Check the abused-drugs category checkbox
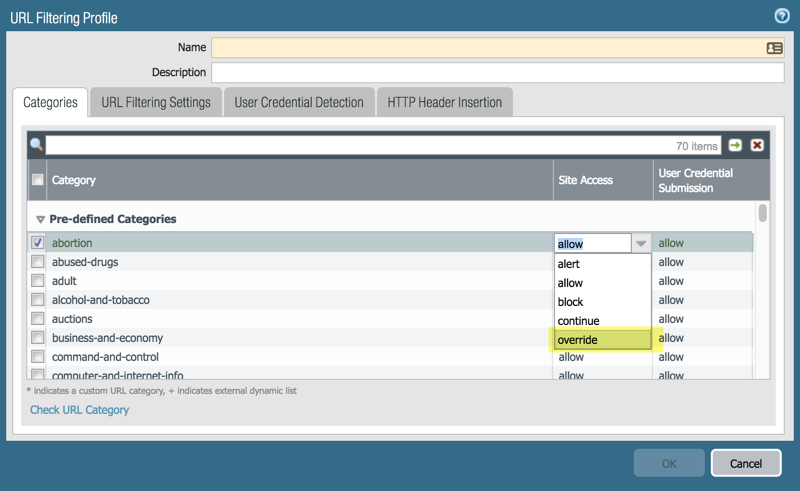This screenshot has height=491, width=800. (38, 262)
